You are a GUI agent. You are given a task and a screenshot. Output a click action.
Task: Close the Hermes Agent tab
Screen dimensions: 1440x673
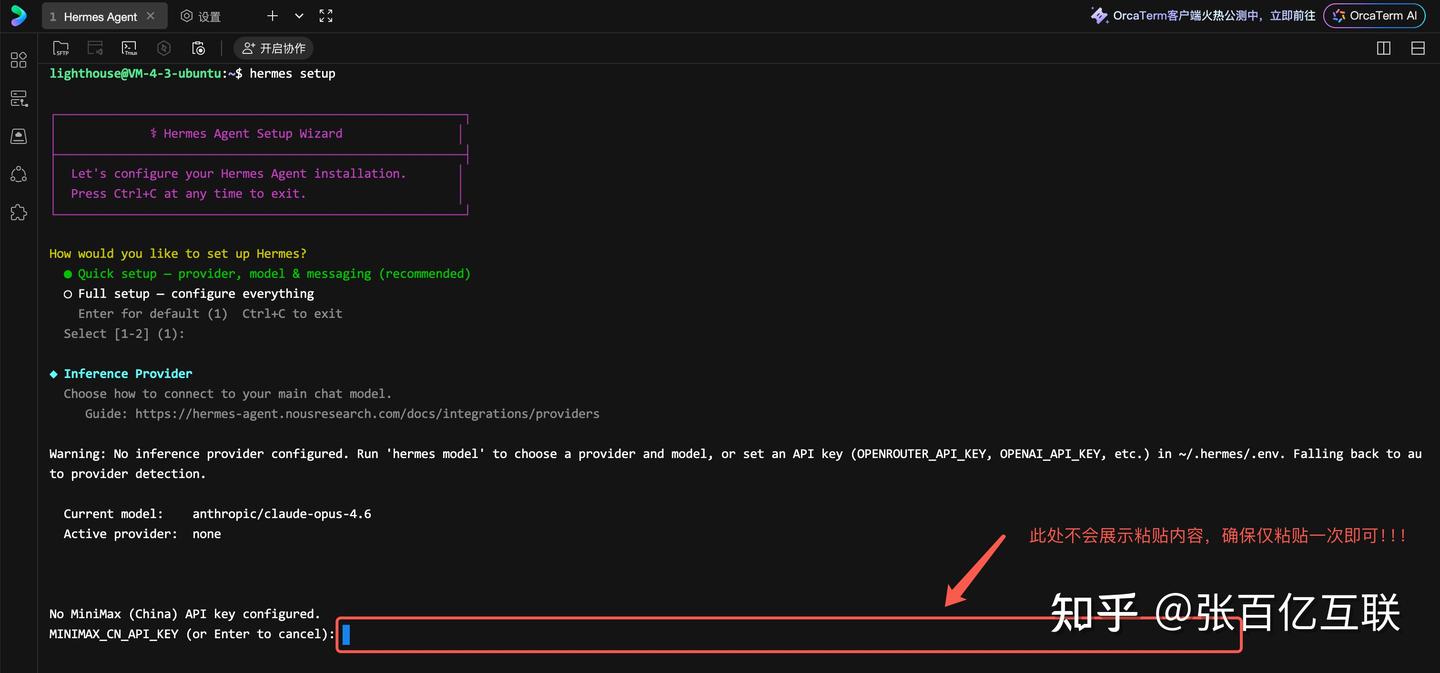(151, 16)
